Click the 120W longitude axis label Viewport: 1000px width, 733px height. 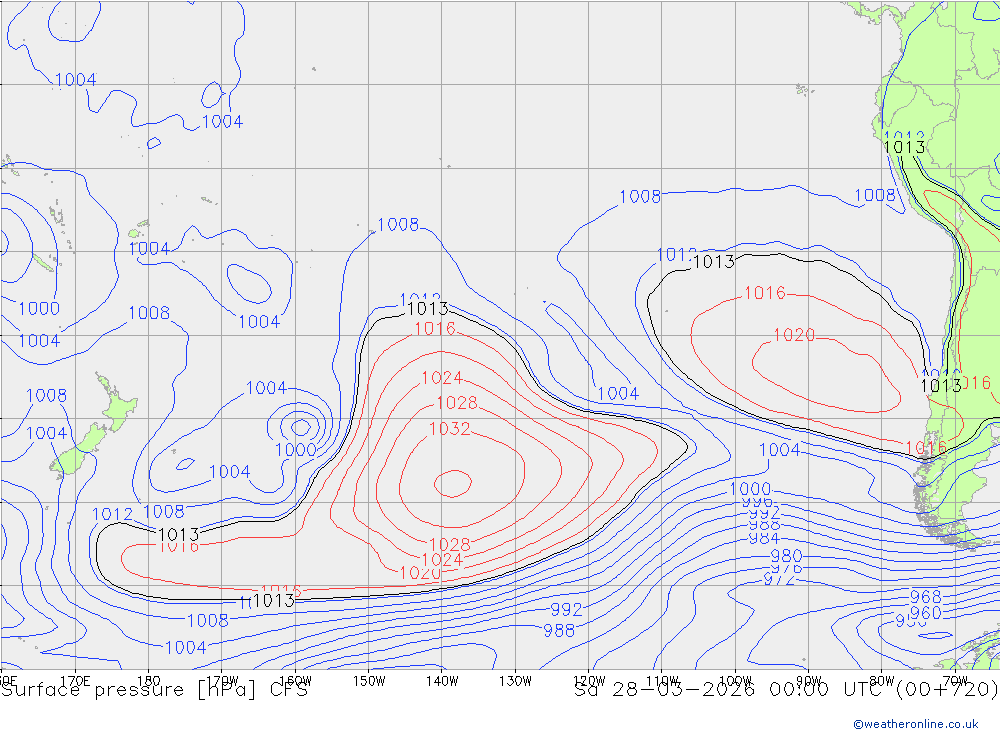589,681
